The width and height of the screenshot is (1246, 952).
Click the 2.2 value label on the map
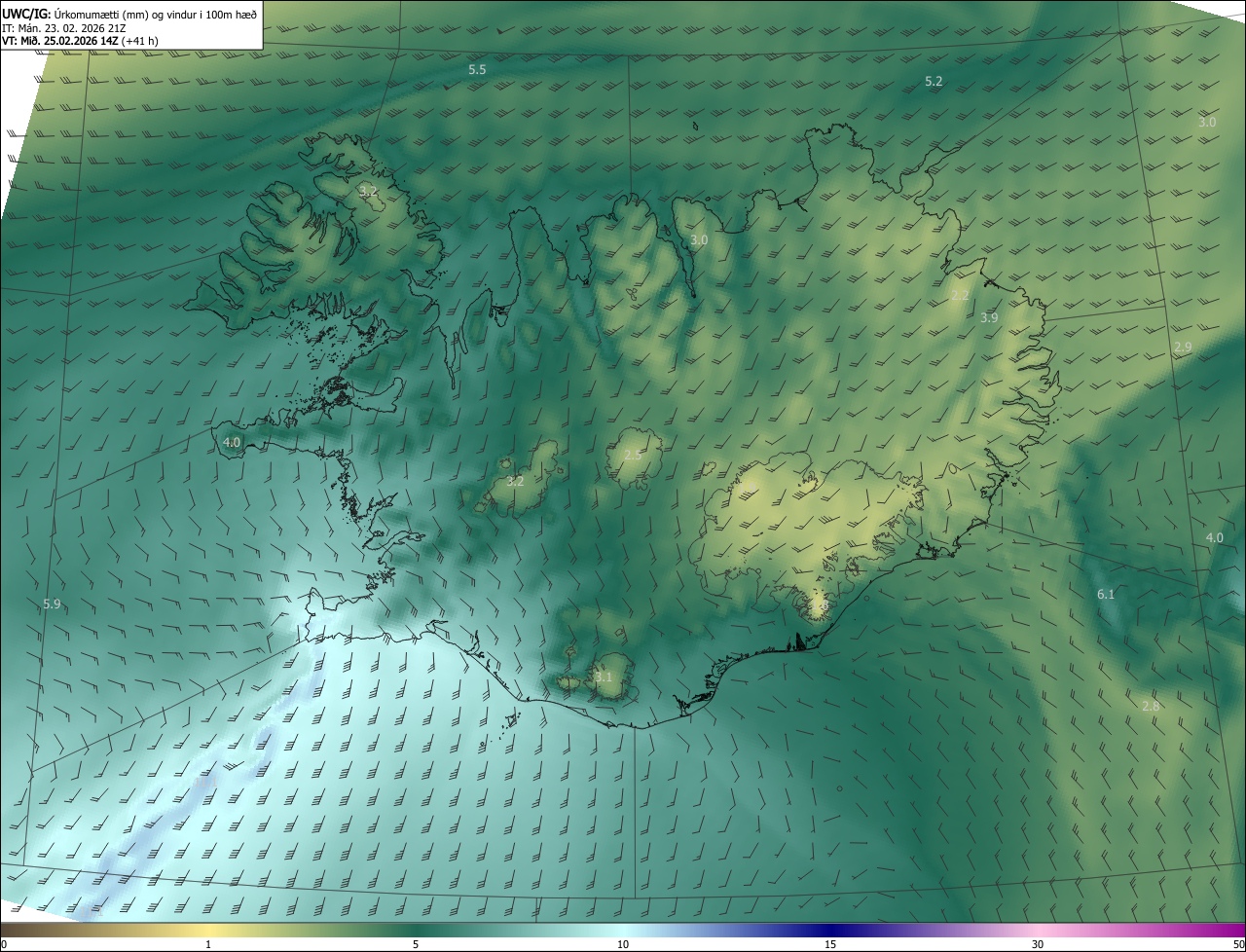(960, 295)
